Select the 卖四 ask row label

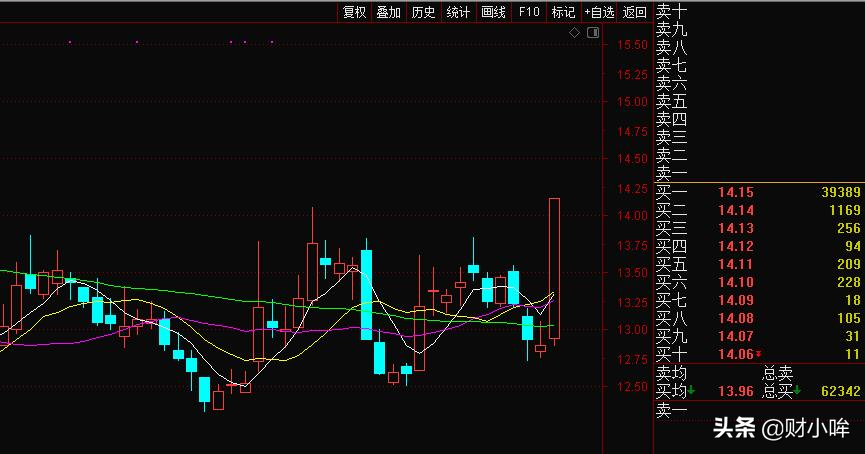pyautogui.click(x=671, y=120)
